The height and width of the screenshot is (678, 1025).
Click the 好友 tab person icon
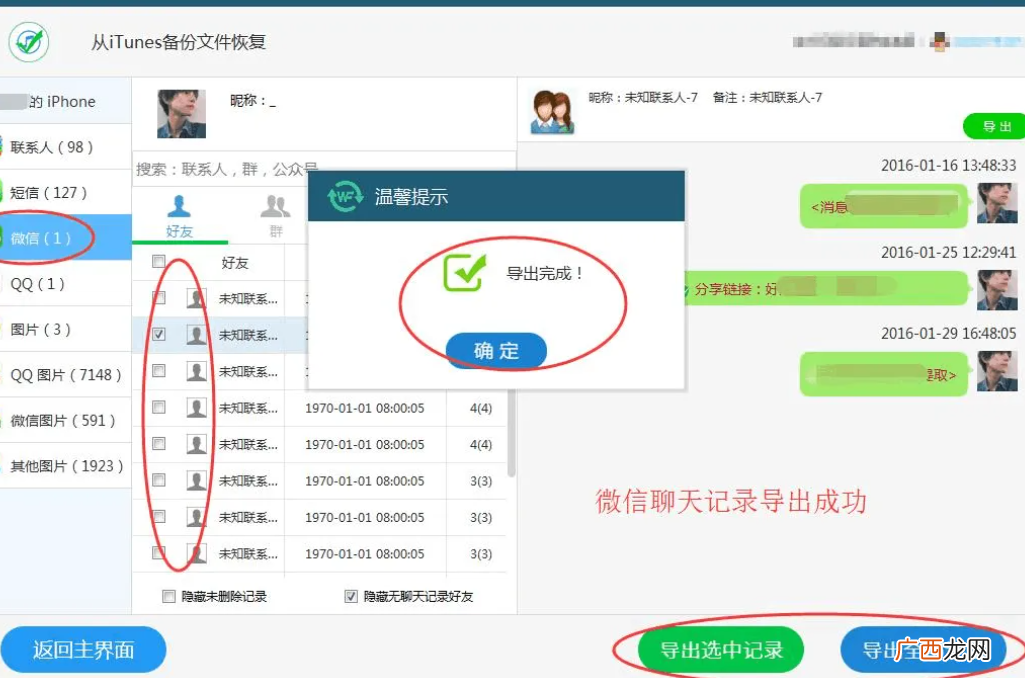[178, 206]
